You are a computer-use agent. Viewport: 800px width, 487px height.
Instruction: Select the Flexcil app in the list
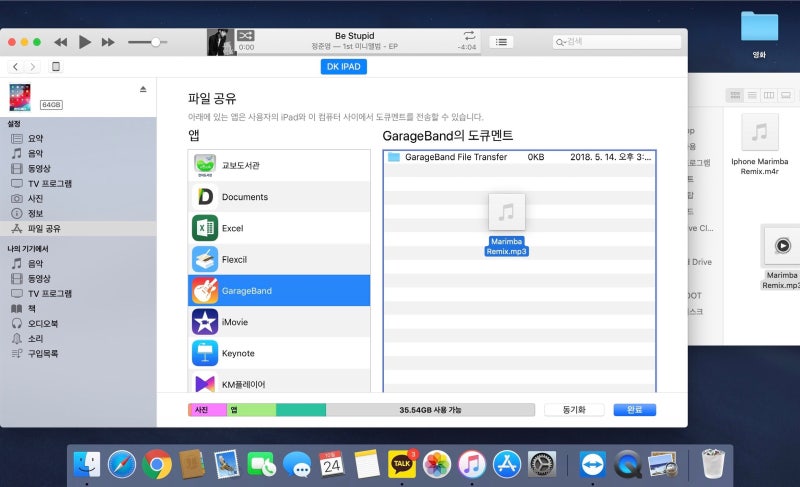click(279, 260)
